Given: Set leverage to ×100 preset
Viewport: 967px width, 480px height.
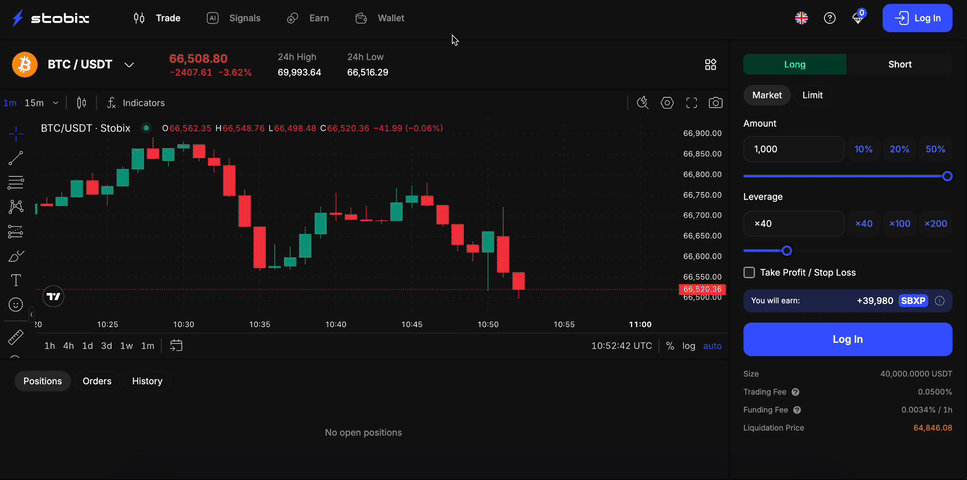Looking at the screenshot, I should [x=899, y=224].
